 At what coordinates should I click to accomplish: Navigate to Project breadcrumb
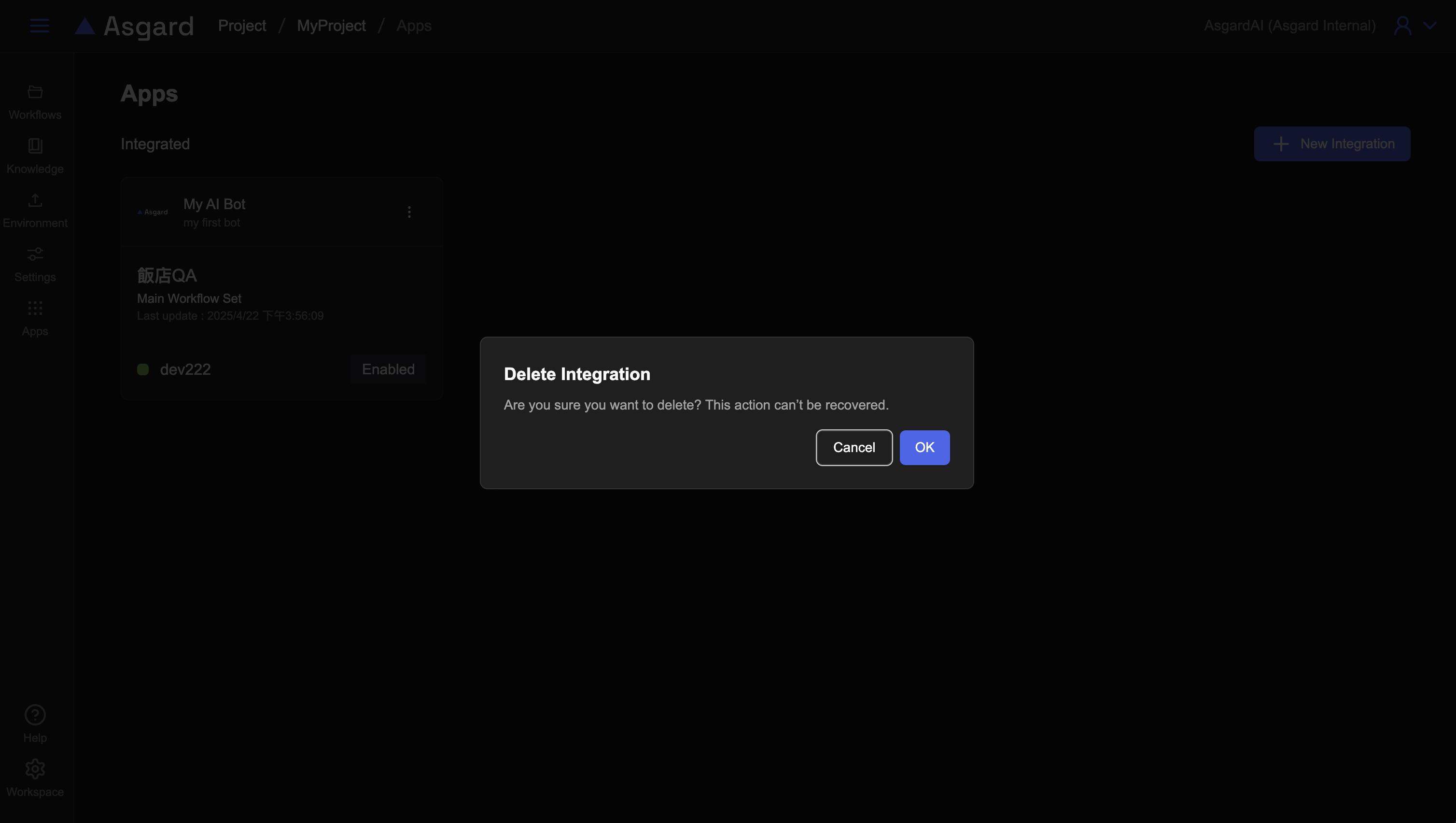coord(242,26)
